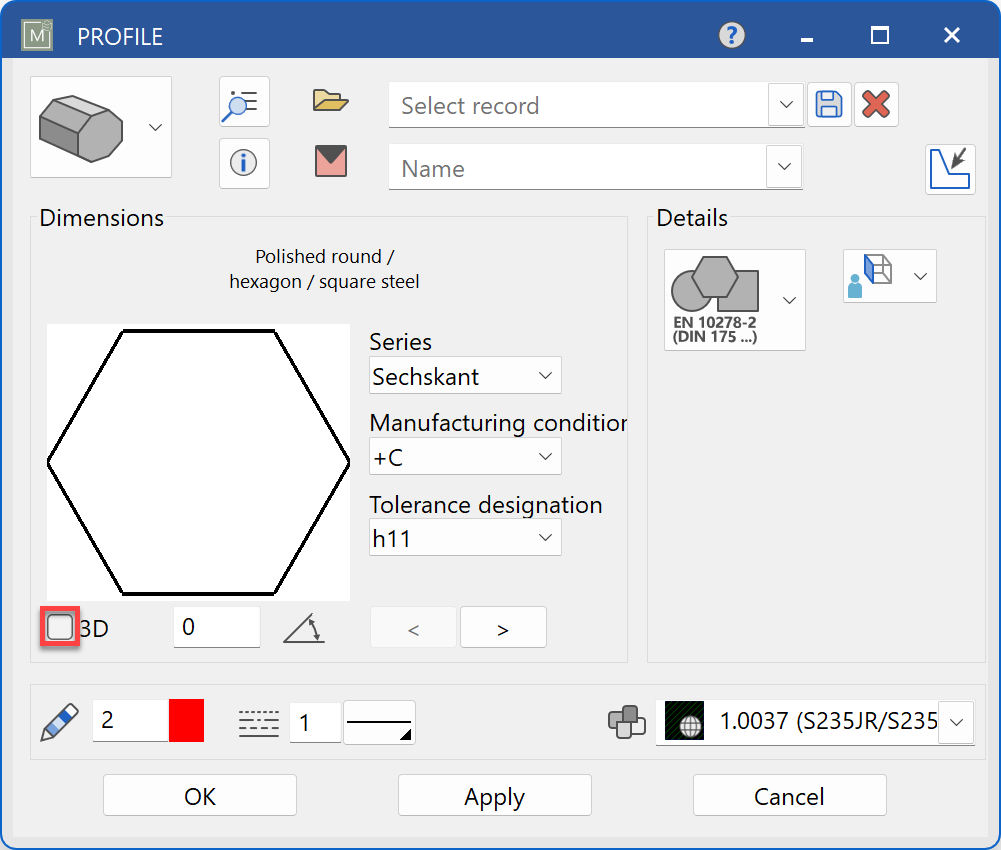Enable the 3D checkbox
Viewport: 1001px width, 850px height.
59,626
